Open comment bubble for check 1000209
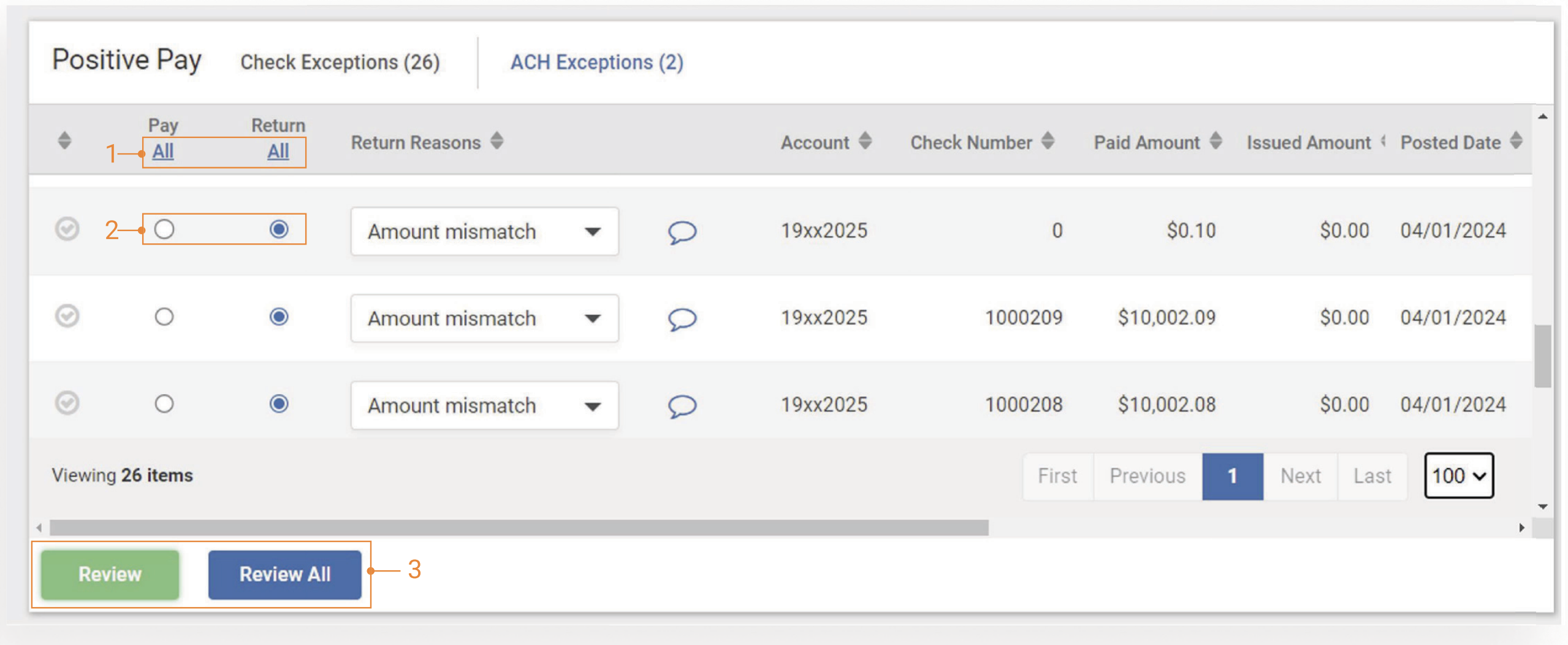The width and height of the screenshot is (1568, 645). (682, 319)
